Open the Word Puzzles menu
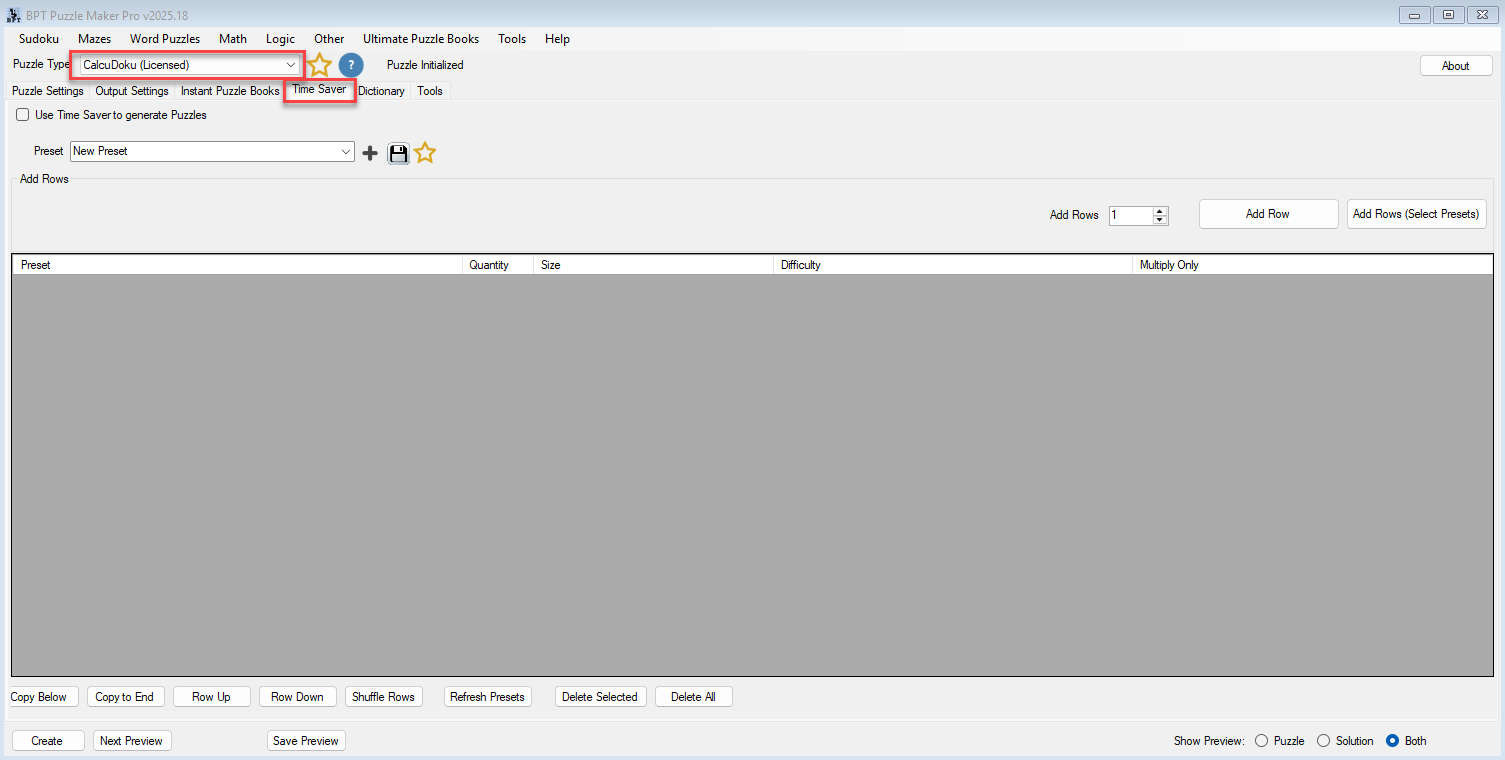This screenshot has height=760, width=1505. (x=165, y=39)
